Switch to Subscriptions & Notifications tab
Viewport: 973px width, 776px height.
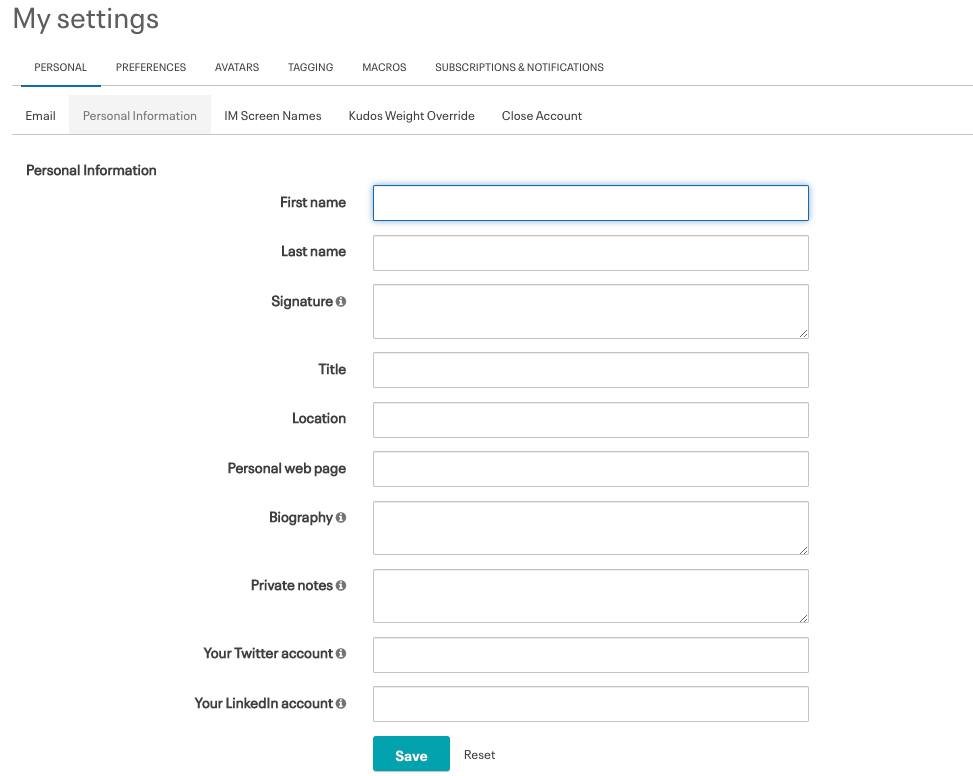[x=519, y=67]
